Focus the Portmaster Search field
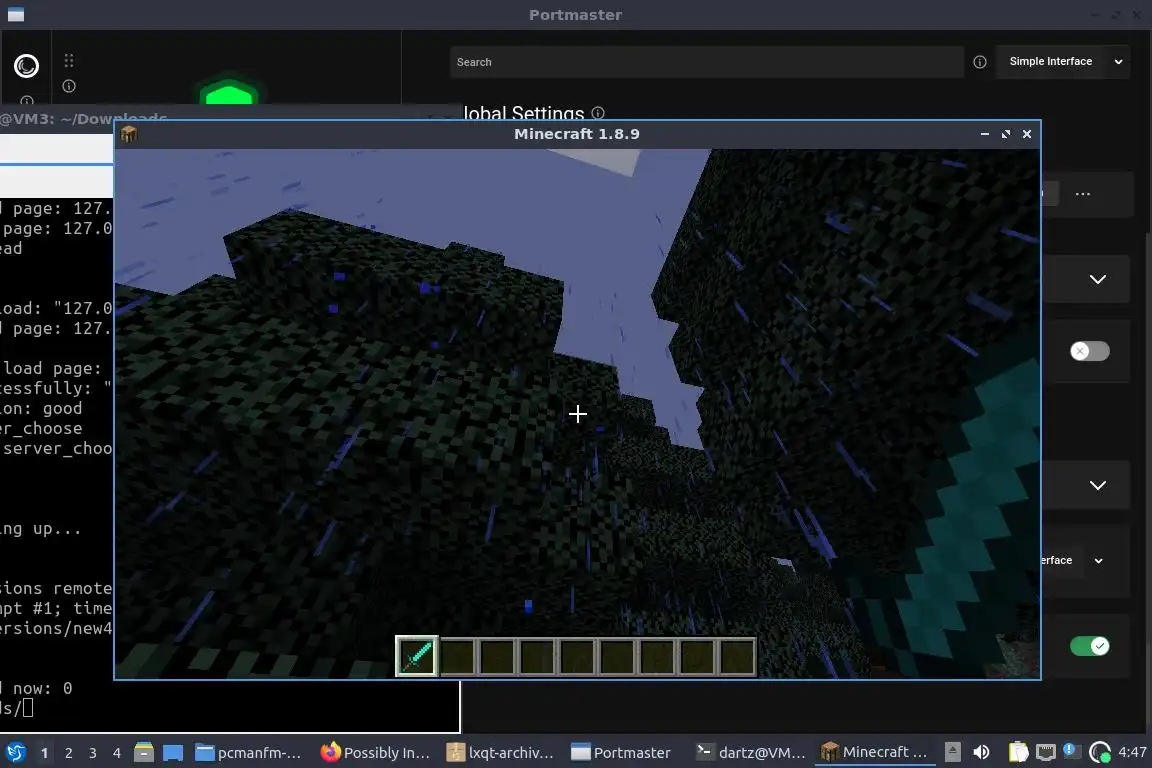This screenshot has height=768, width=1152. (706, 62)
